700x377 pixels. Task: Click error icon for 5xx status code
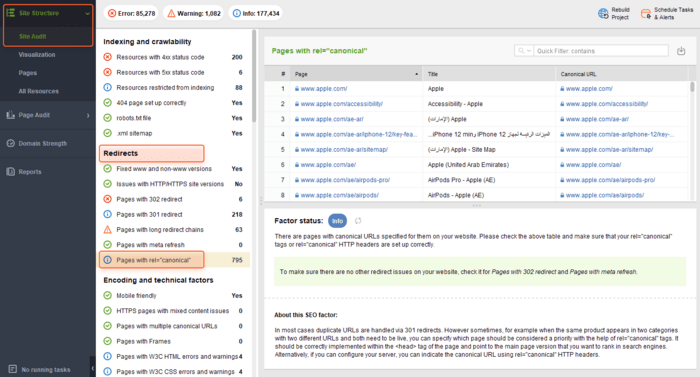pyautogui.click(x=108, y=72)
